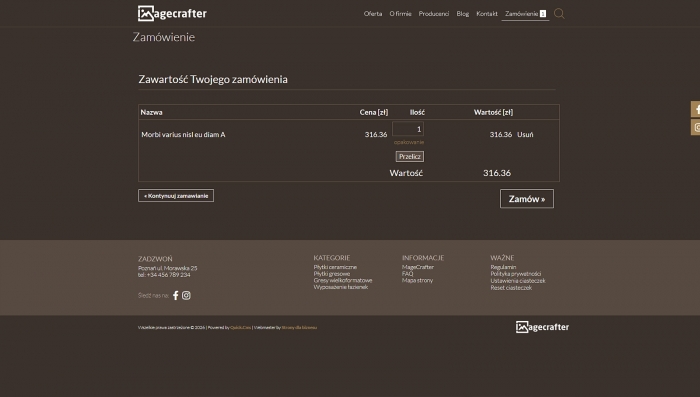Go to the Producenci page
Screen dimensions: 700x397
(x=433, y=14)
